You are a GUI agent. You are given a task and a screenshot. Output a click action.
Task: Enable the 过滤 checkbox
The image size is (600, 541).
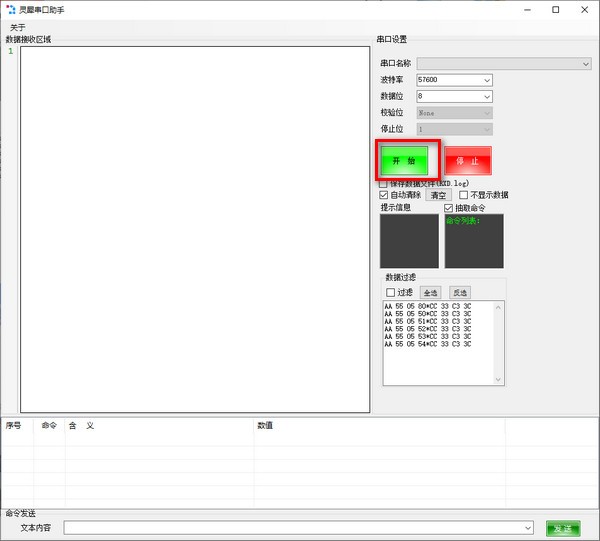click(390, 293)
